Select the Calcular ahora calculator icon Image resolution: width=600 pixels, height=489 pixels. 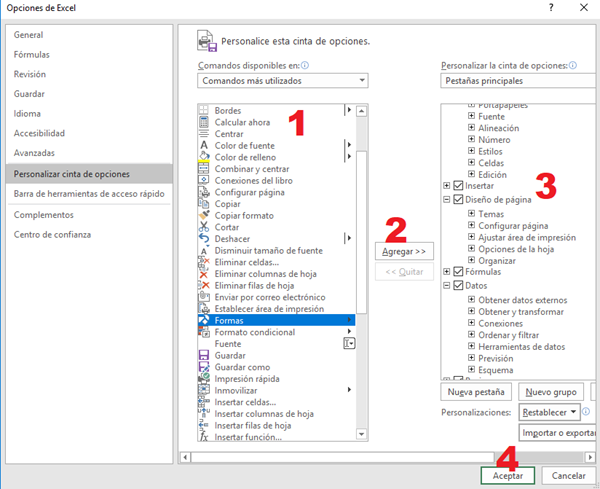click(204, 122)
